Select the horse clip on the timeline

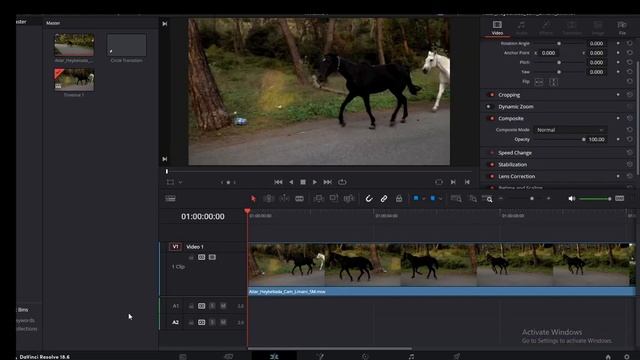[441, 269]
